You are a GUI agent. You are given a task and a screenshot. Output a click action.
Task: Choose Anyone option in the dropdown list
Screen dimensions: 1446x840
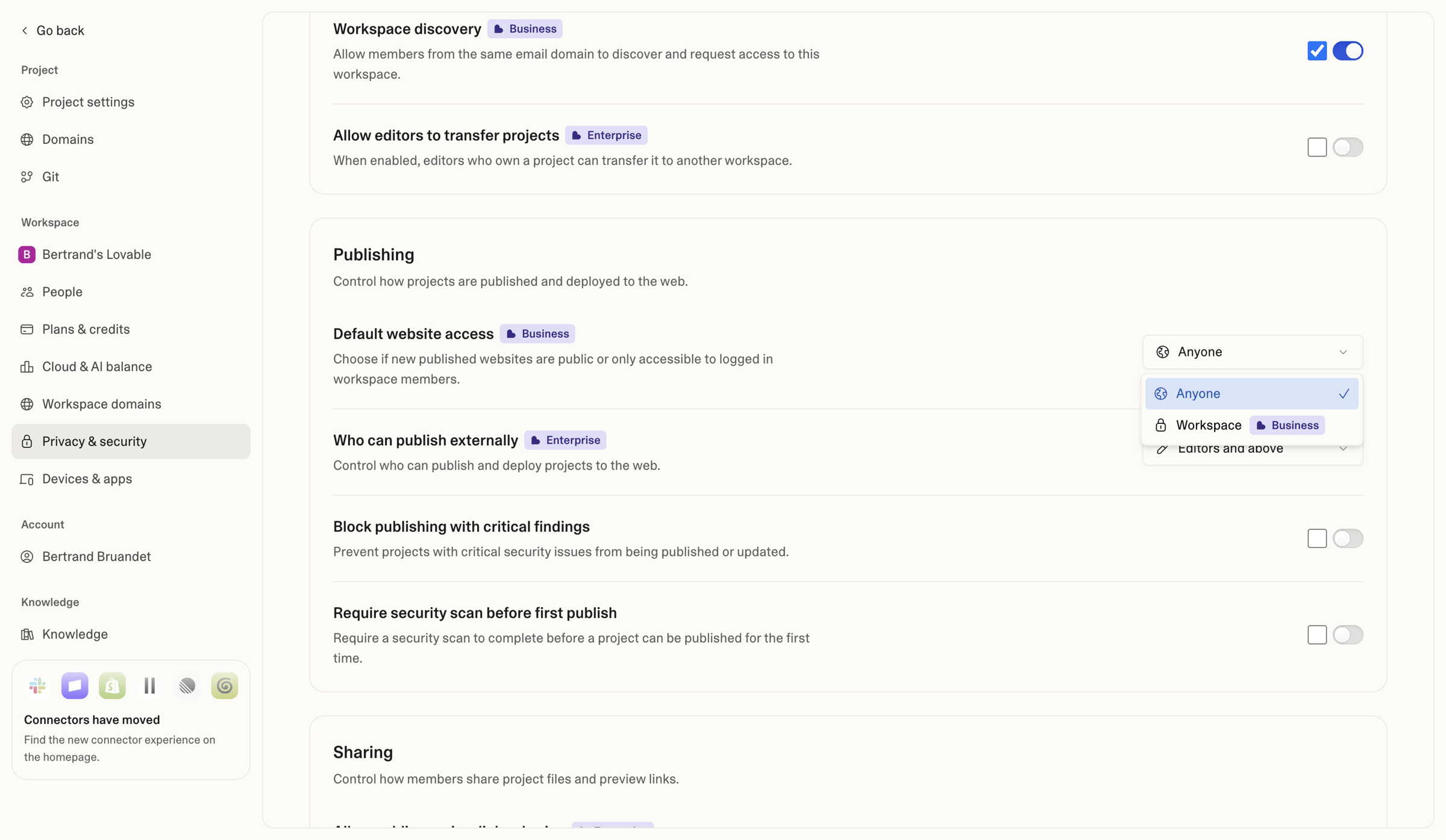[x=1251, y=393]
